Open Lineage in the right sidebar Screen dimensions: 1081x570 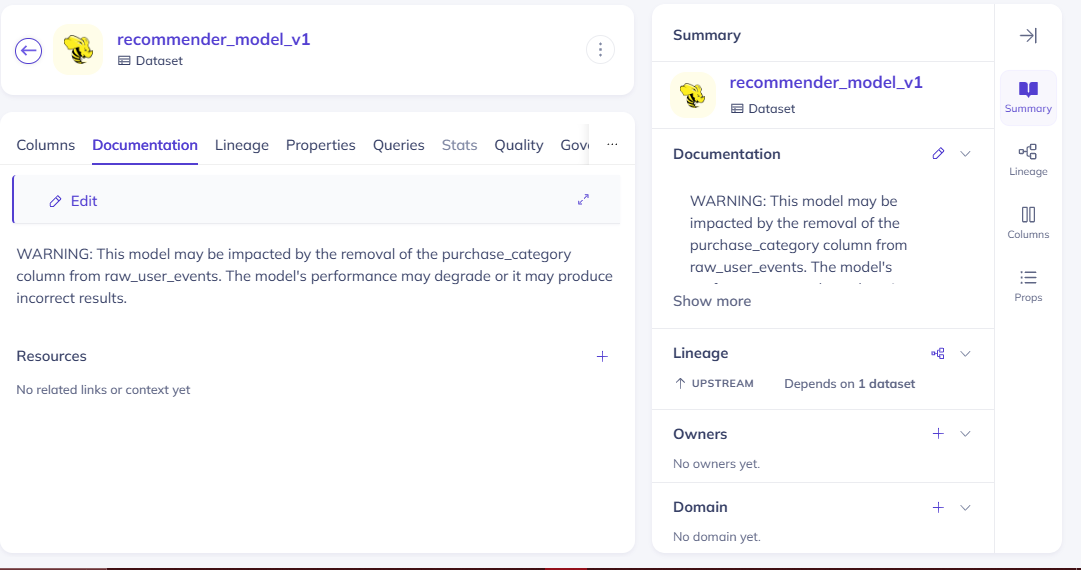1028,160
